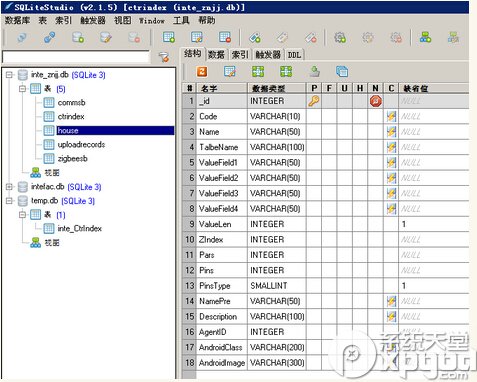Click the create index tag icon
477x382 pixels.
click(255, 37)
